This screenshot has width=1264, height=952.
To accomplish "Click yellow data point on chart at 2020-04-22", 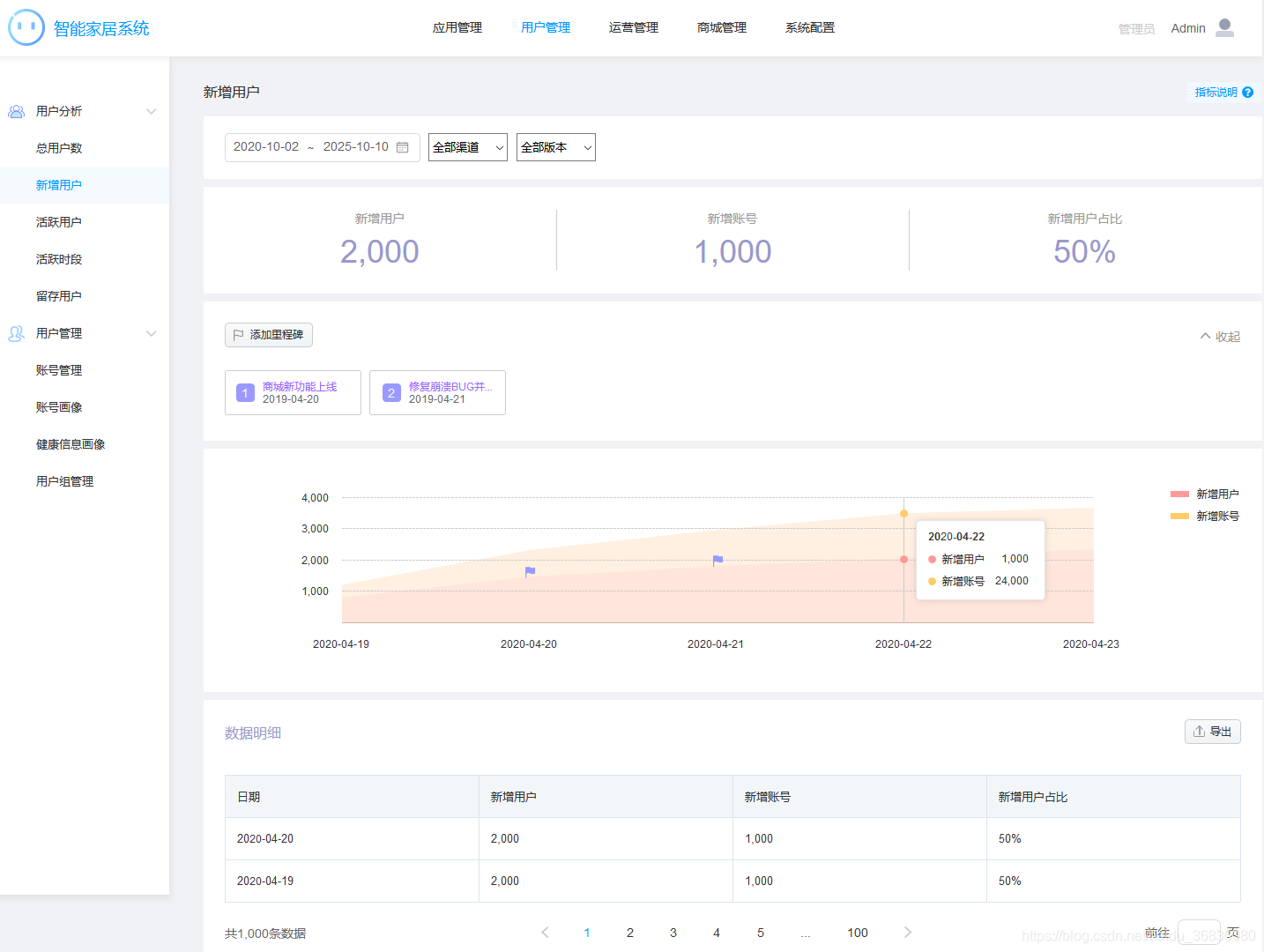I will (x=903, y=513).
